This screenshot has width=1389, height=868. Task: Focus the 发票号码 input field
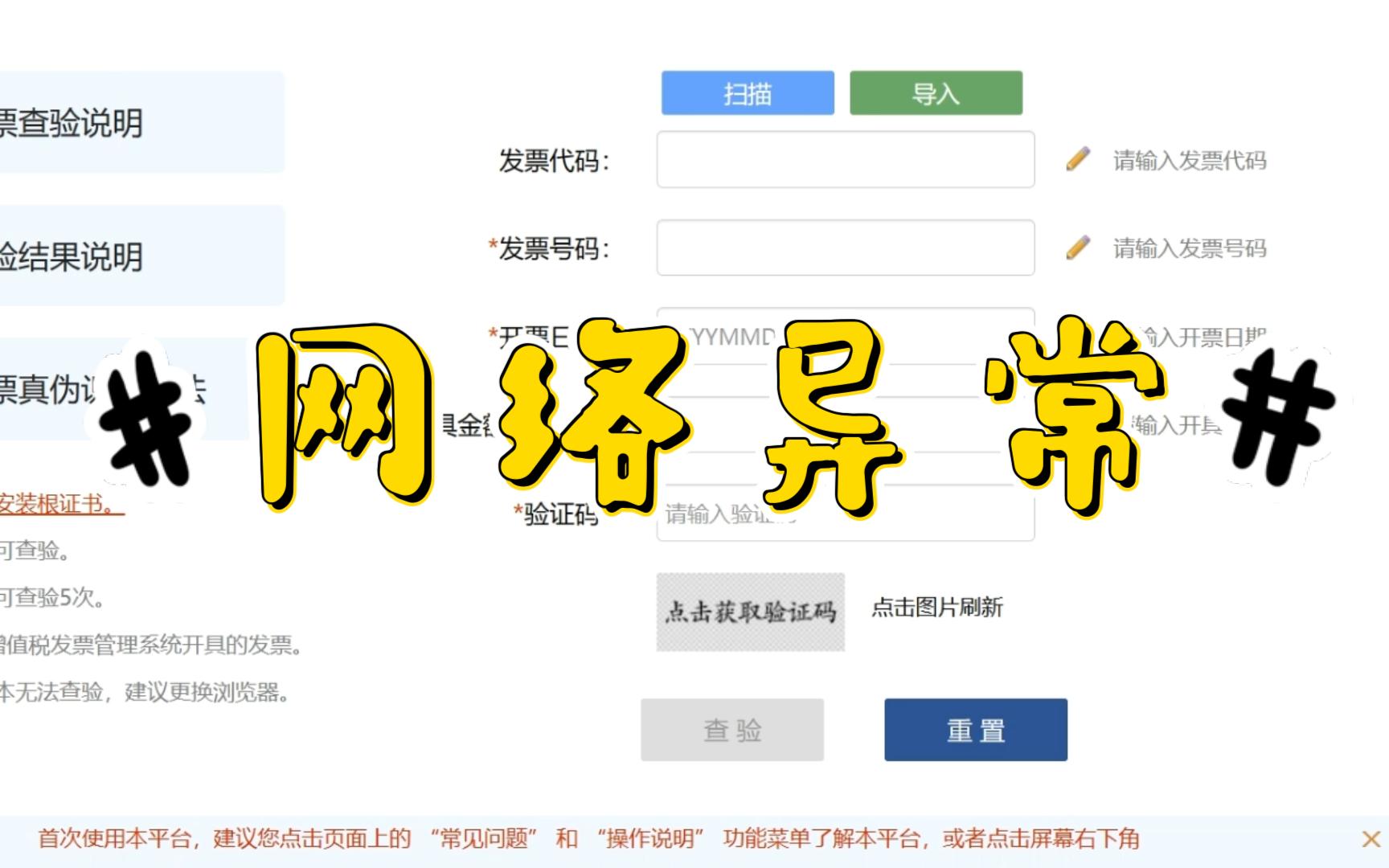(x=846, y=248)
